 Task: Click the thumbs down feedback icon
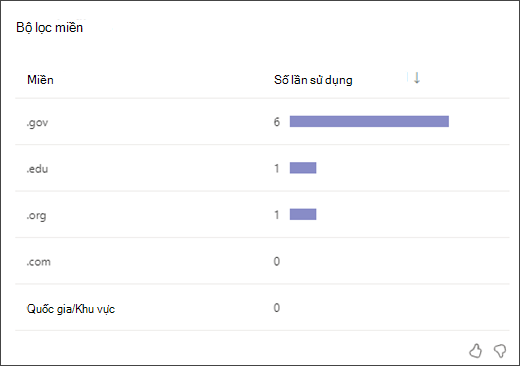500,351
